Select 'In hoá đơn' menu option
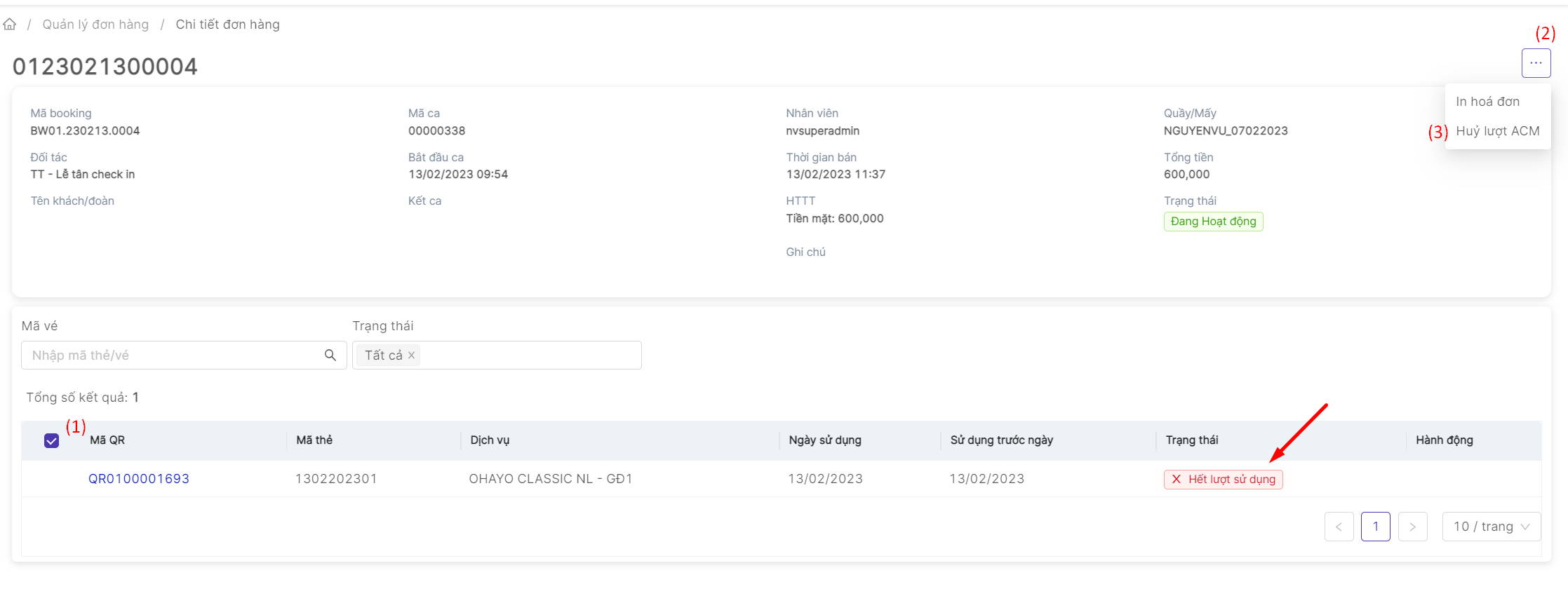The width and height of the screenshot is (1568, 589). (x=1487, y=102)
